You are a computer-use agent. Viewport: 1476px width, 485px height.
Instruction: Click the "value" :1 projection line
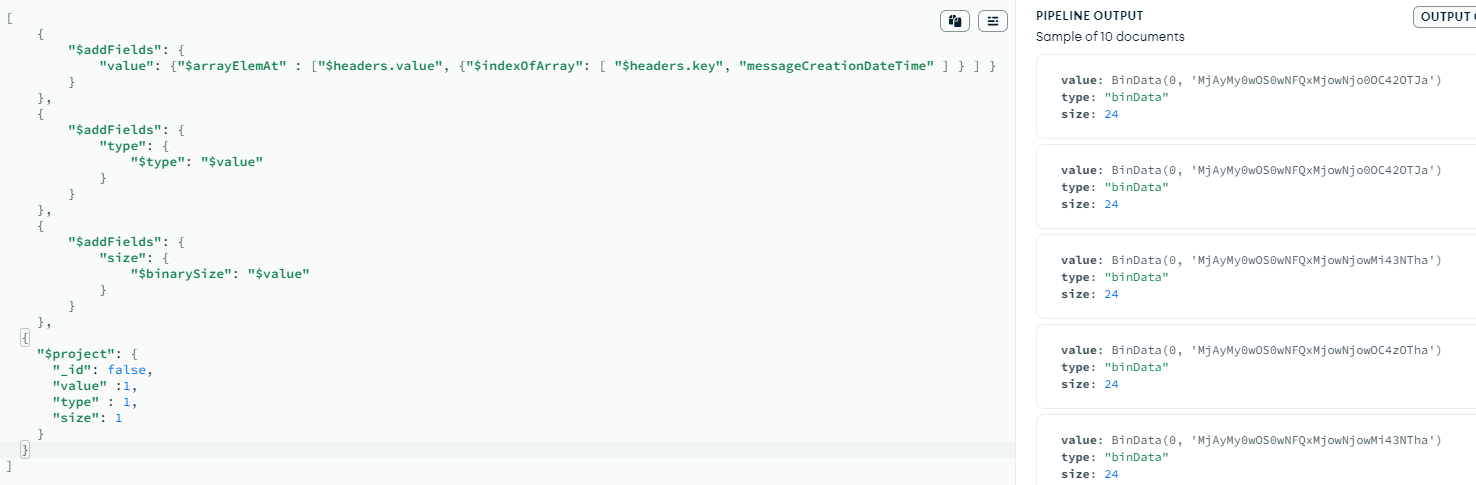(x=92, y=386)
